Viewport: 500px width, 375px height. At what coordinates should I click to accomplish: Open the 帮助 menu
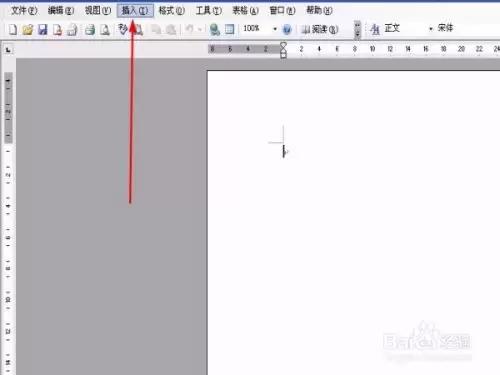tap(319, 11)
